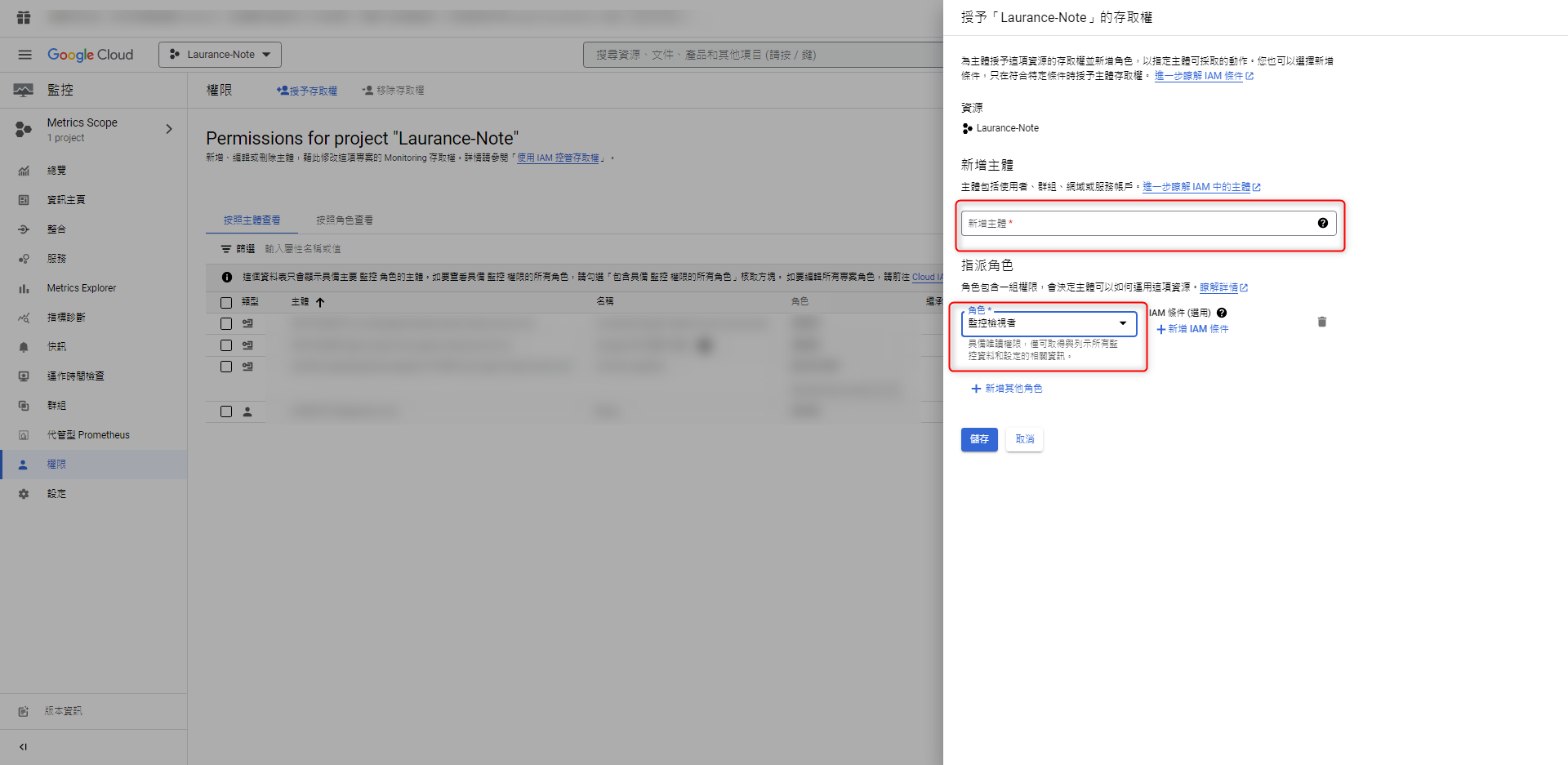Open the 瞭解詳情 role details link
This screenshot has height=765, width=1568.
[x=1223, y=287]
